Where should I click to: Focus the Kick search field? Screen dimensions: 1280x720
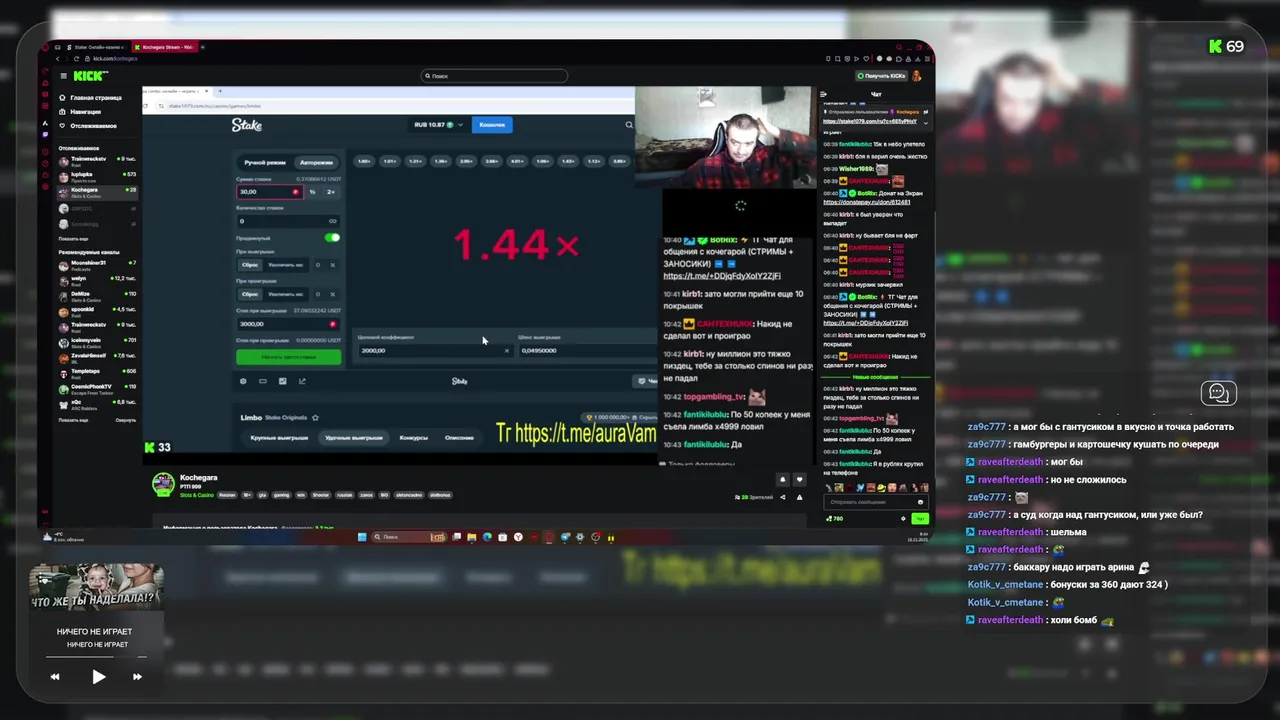494,76
